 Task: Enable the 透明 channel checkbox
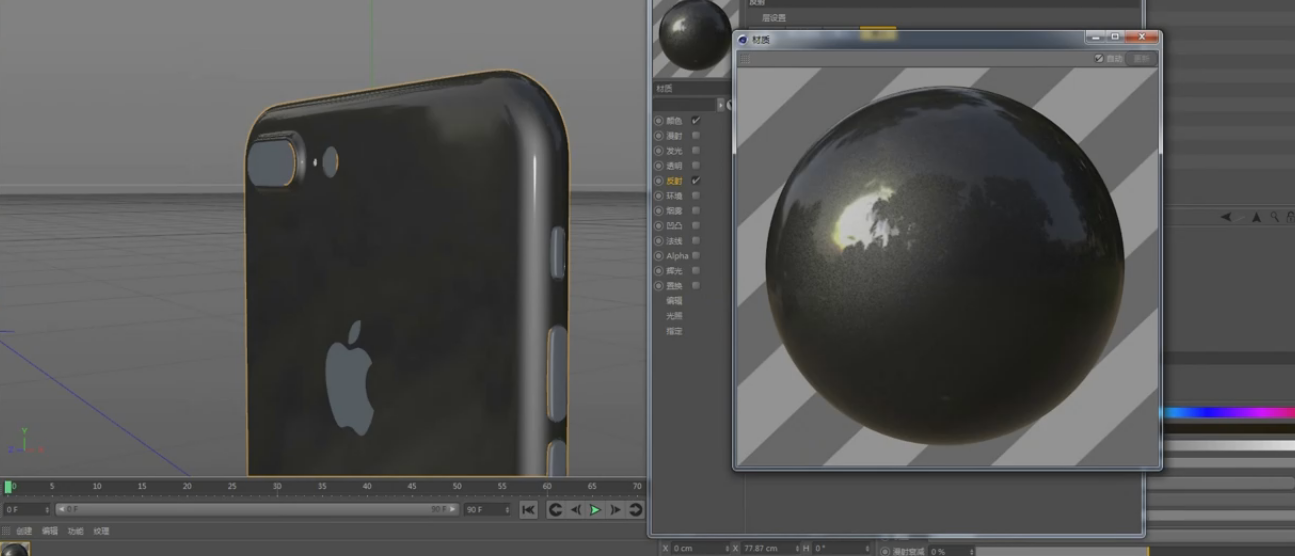[x=696, y=165]
